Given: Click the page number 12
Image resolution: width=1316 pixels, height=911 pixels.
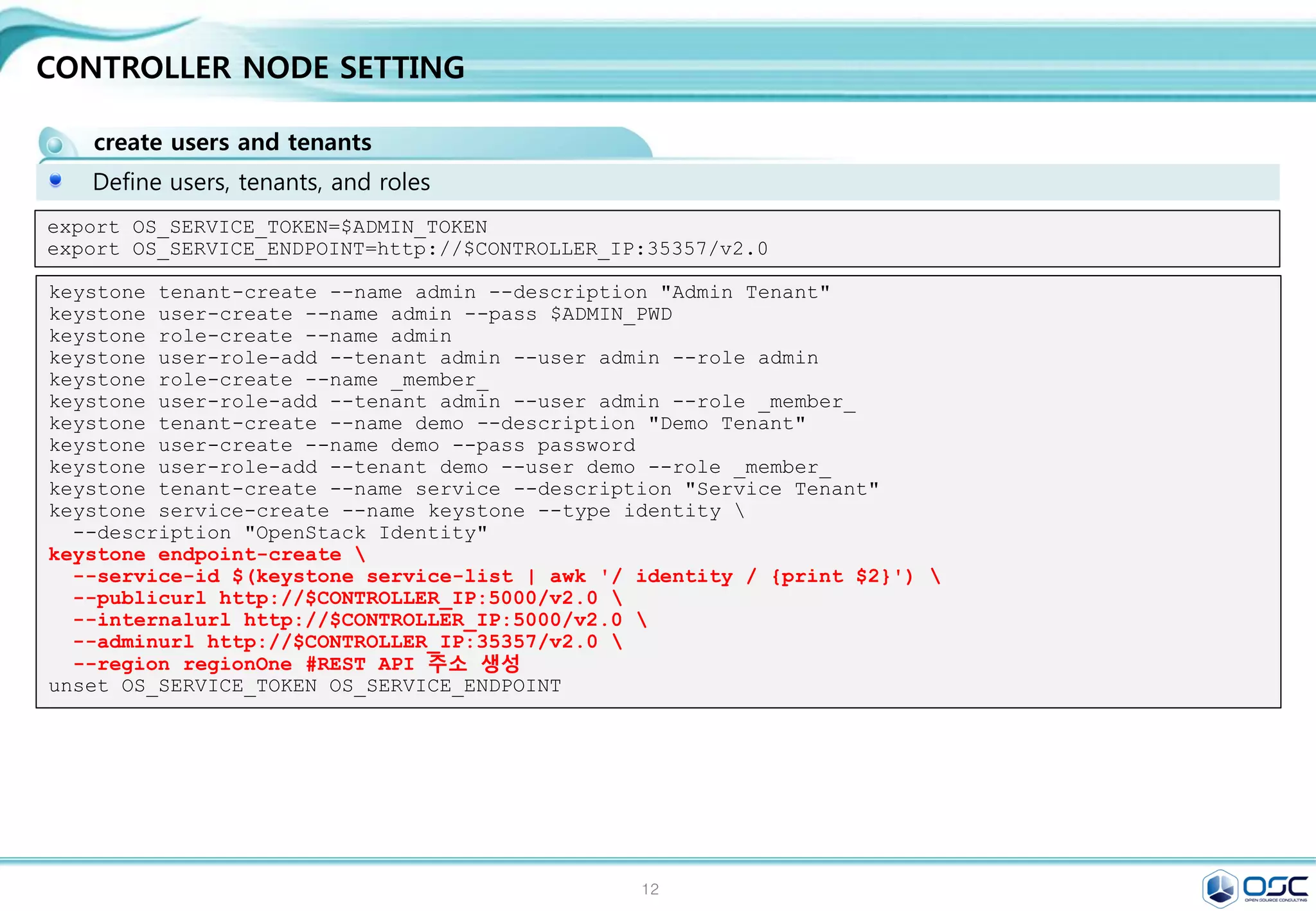Looking at the screenshot, I should click(650, 889).
